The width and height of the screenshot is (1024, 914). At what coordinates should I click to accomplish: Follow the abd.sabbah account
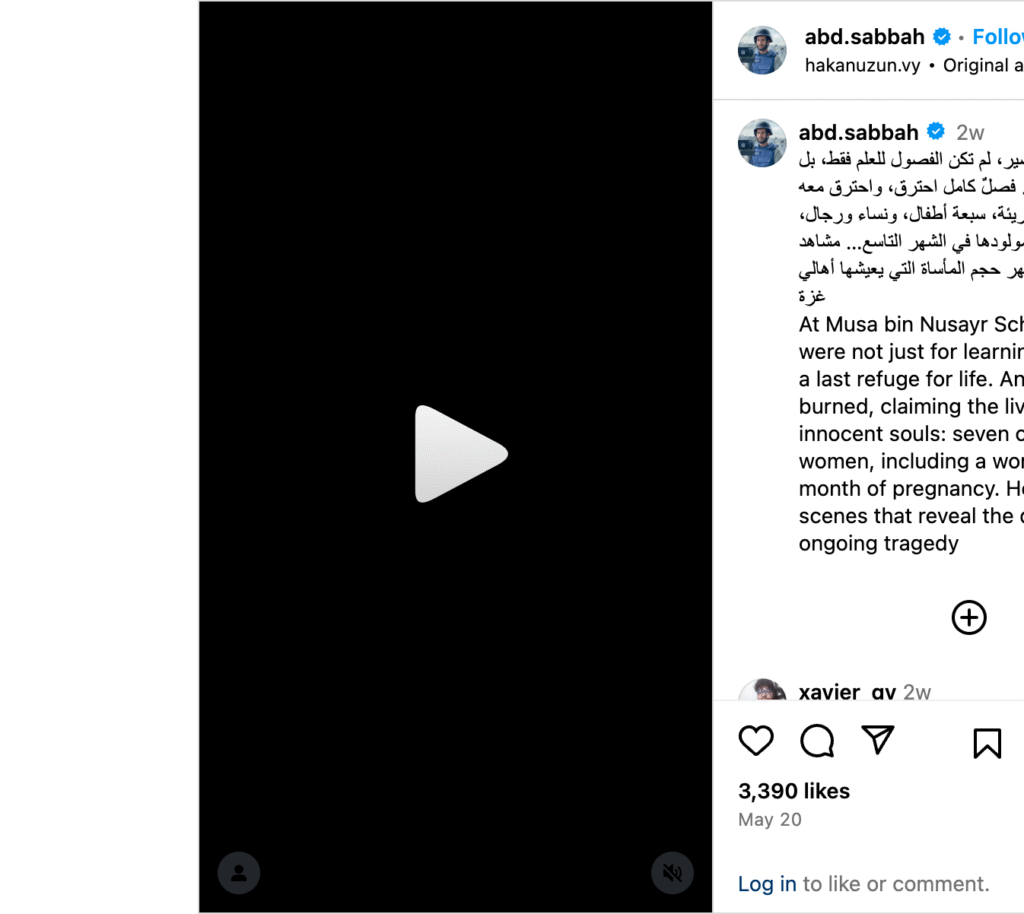(998, 37)
